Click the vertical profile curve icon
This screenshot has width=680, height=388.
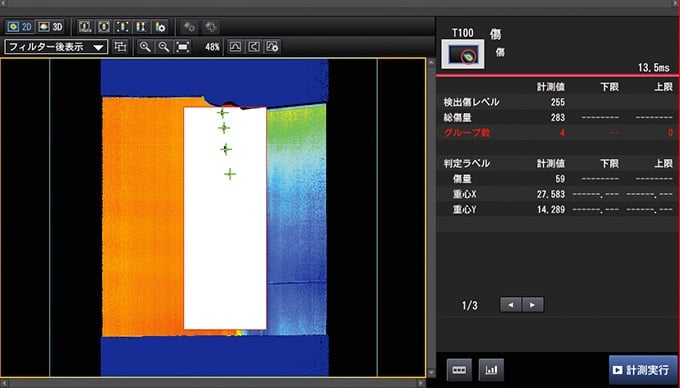click(254, 47)
